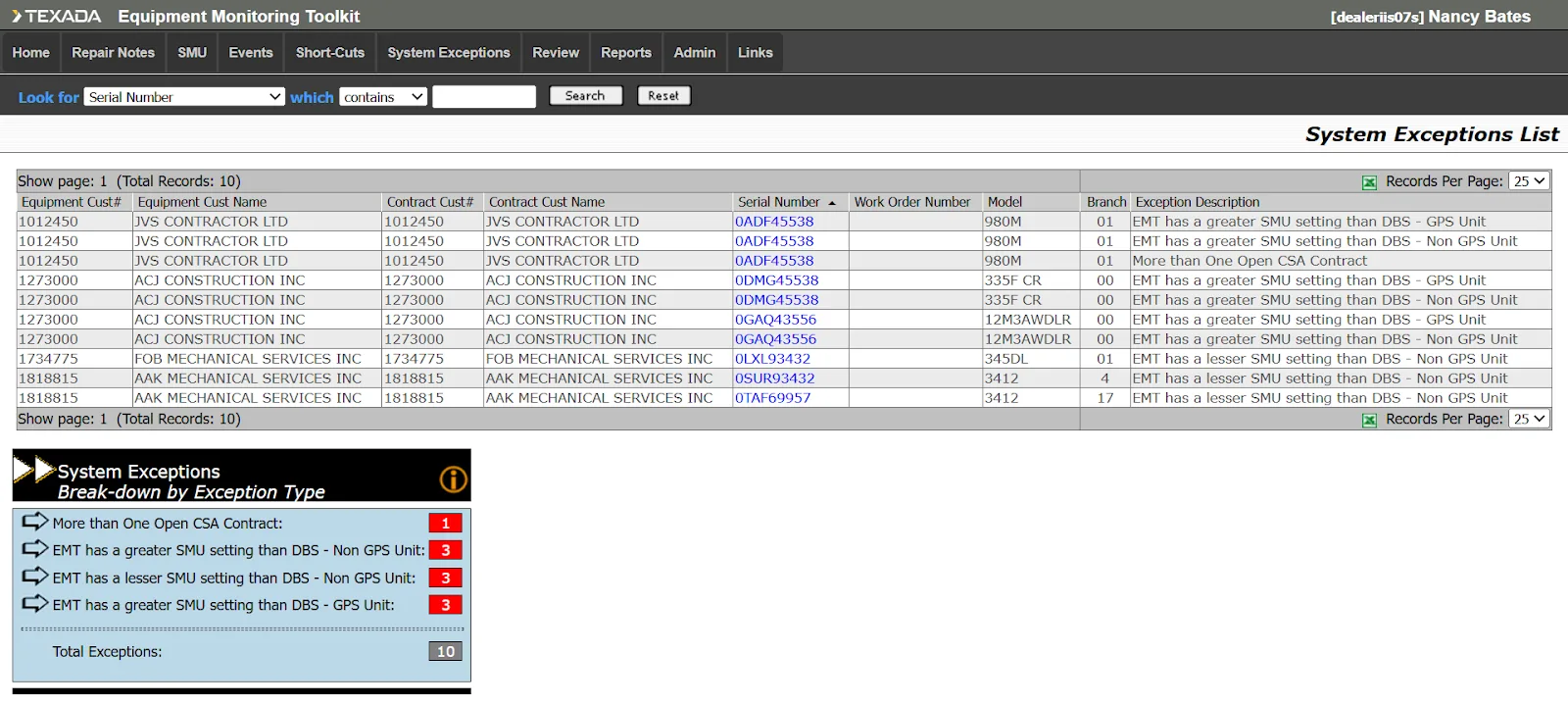Click Serial Number column sort arrow
1568x705 pixels.
coord(832,203)
